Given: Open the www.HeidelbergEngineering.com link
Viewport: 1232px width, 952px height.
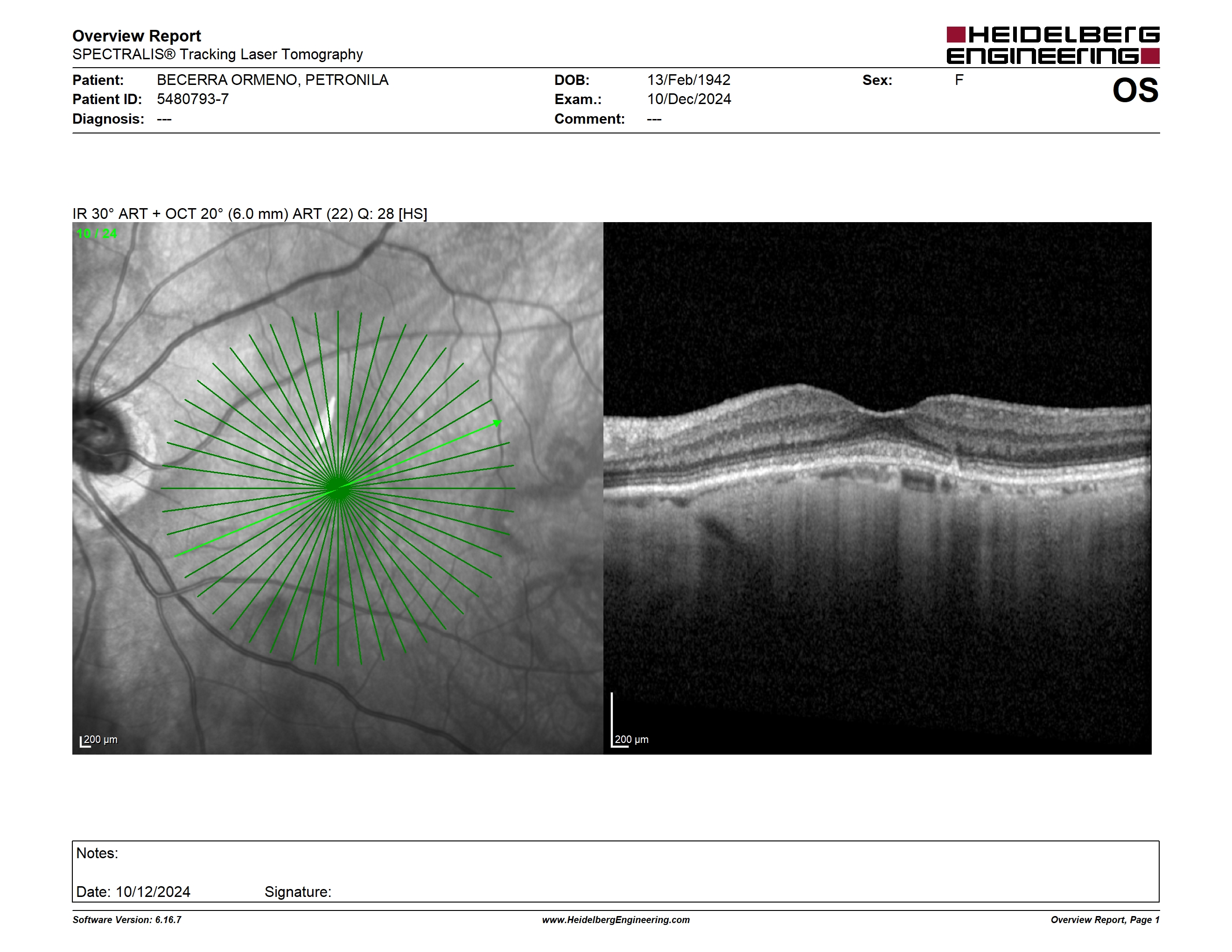Looking at the screenshot, I should (x=616, y=920).
